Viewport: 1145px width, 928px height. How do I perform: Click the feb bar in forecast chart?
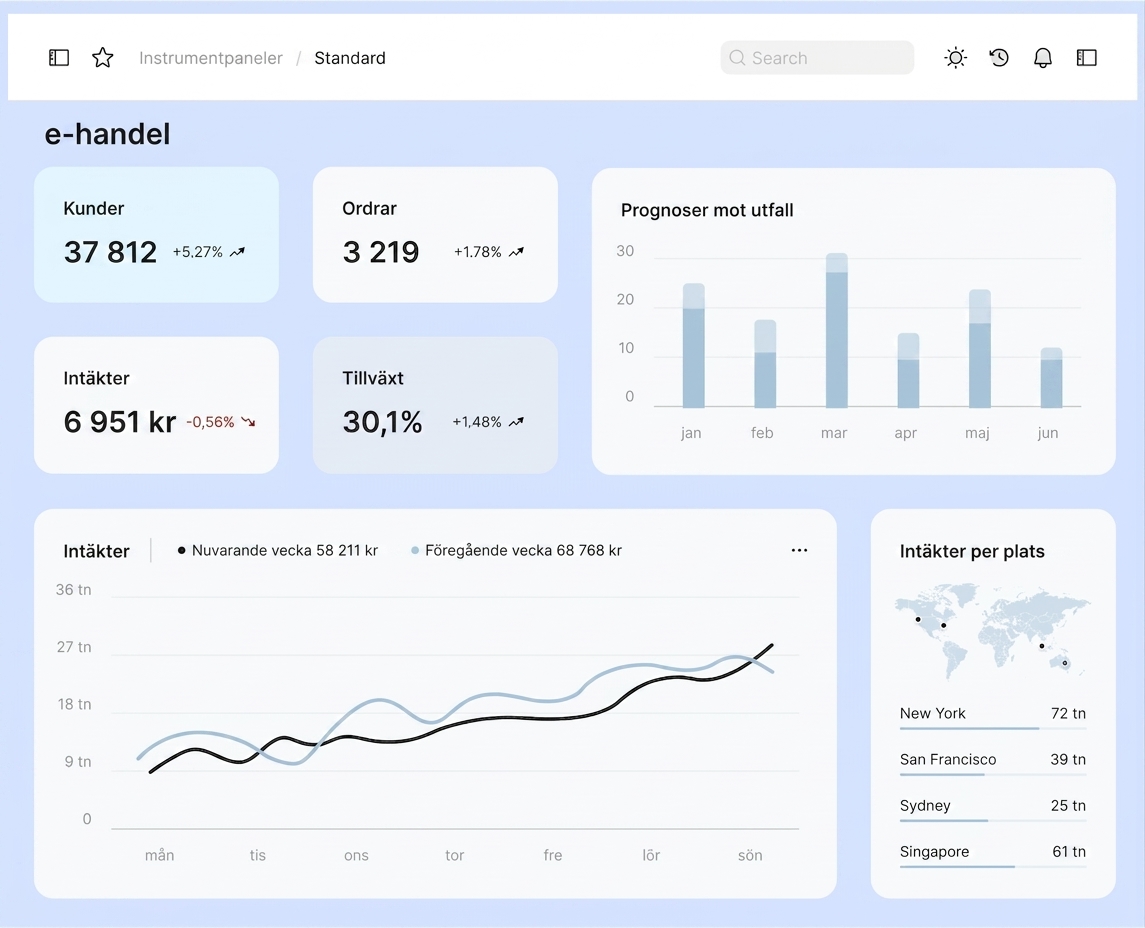(x=765, y=364)
